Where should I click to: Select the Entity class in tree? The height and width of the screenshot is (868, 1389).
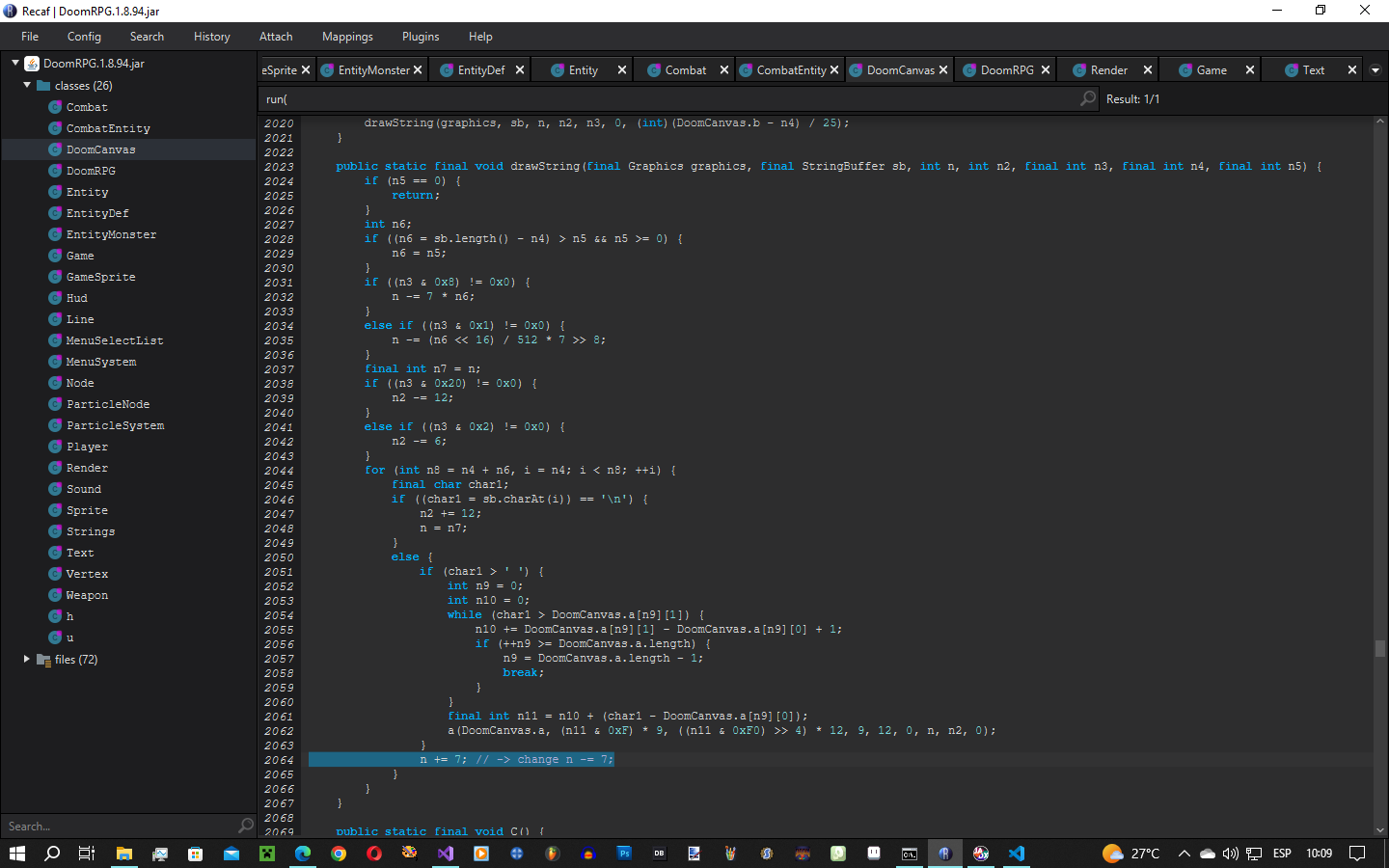pyautogui.click(x=87, y=192)
